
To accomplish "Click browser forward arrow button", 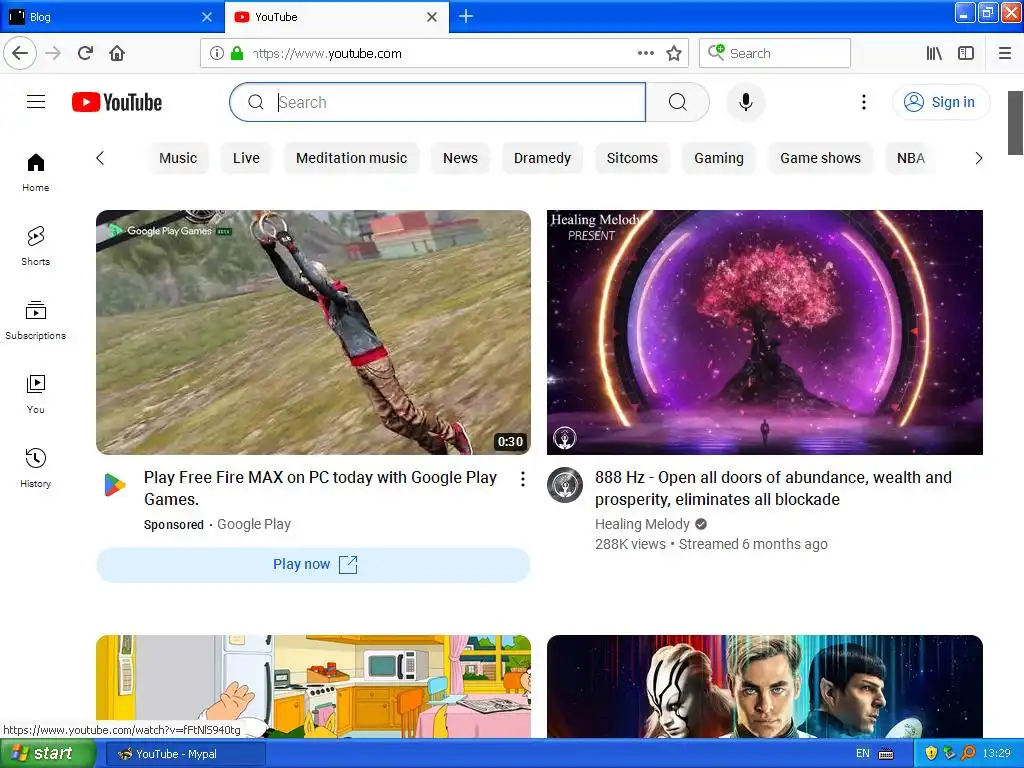I will click(53, 53).
